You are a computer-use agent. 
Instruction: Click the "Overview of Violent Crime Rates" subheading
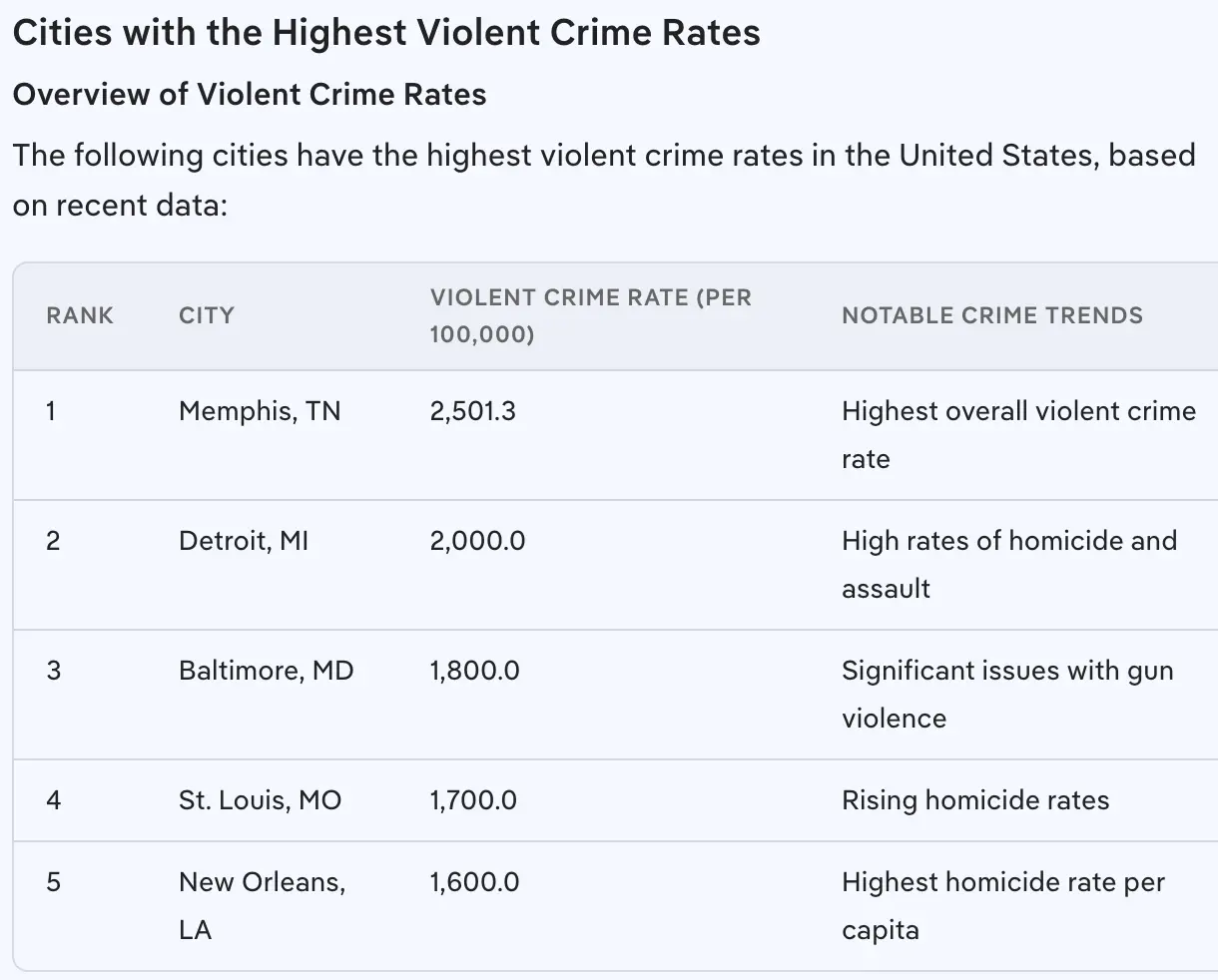point(250,94)
